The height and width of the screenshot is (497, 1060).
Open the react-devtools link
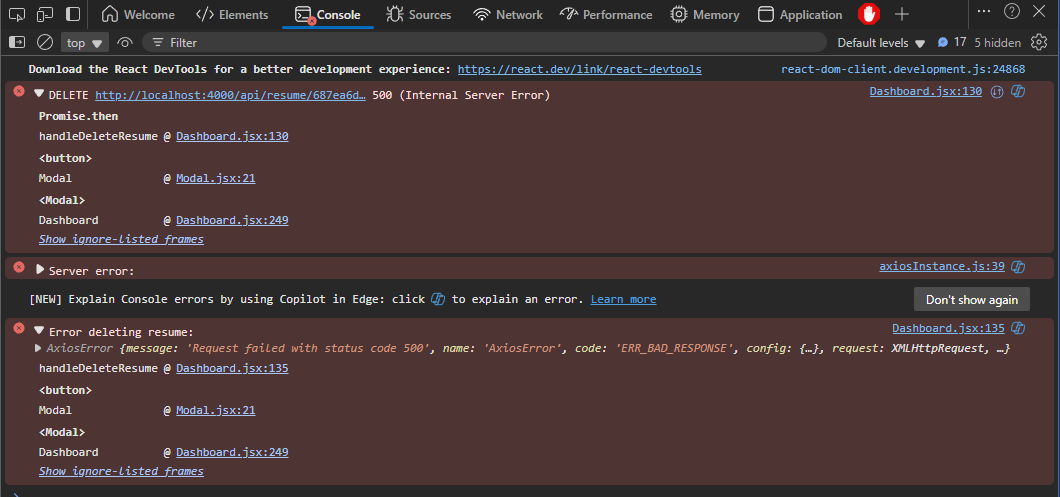click(579, 69)
